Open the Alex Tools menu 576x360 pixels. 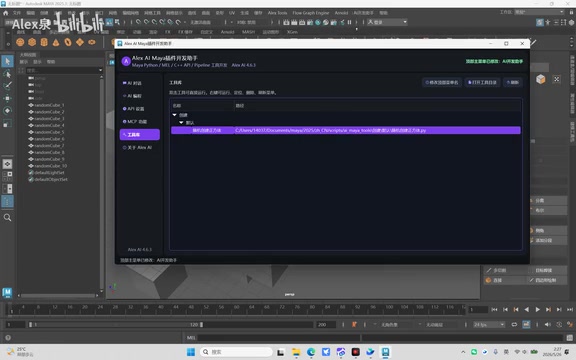(x=277, y=13)
